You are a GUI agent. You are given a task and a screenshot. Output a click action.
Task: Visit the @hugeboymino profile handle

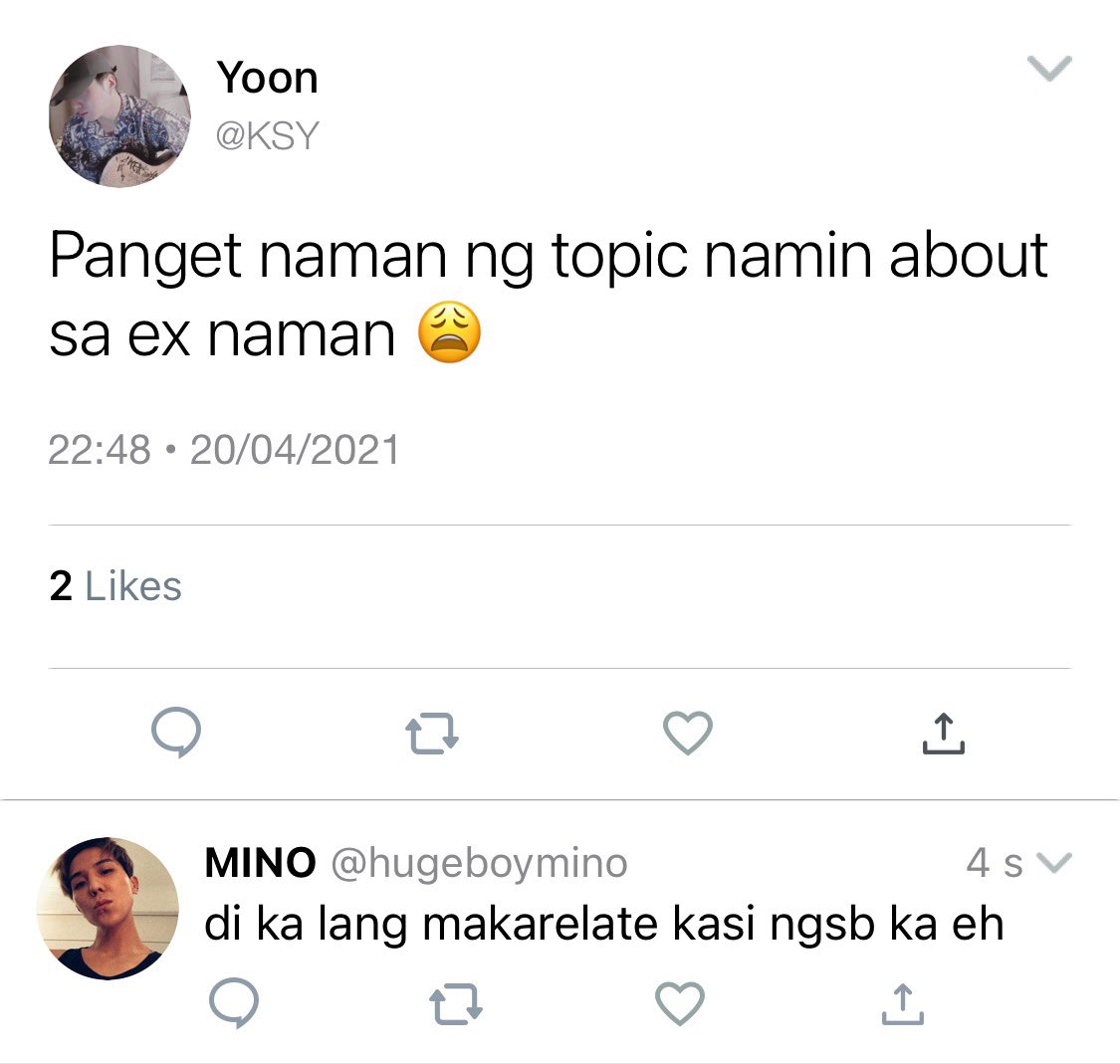[479, 863]
